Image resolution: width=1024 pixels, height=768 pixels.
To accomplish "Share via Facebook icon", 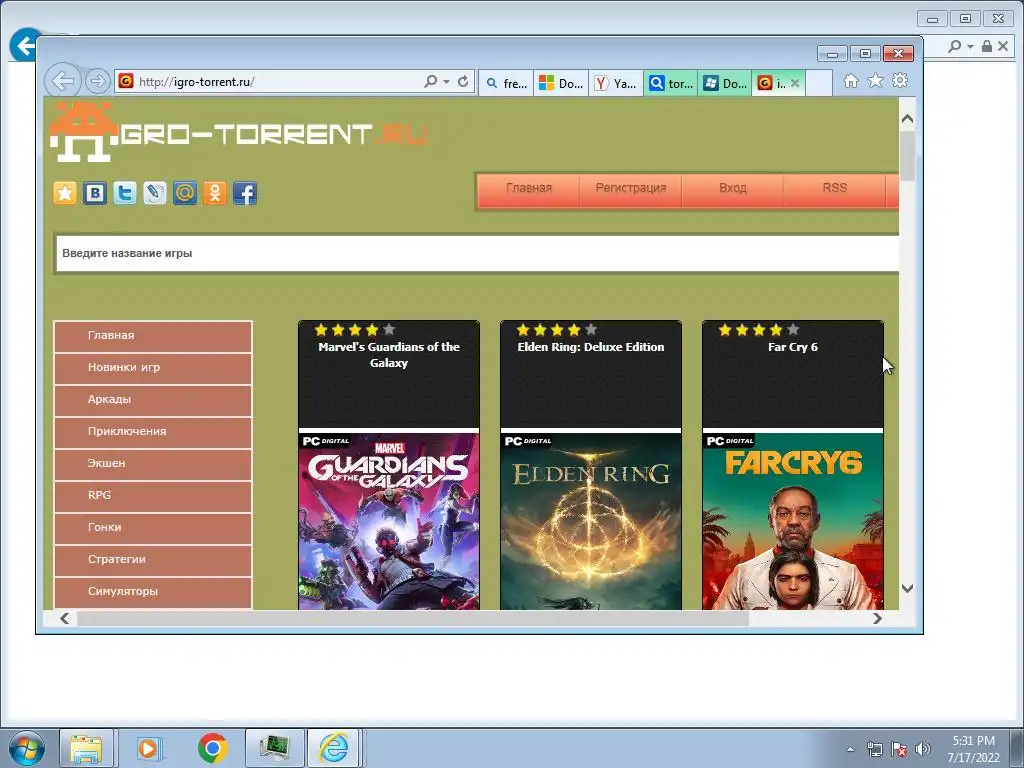I will point(245,193).
